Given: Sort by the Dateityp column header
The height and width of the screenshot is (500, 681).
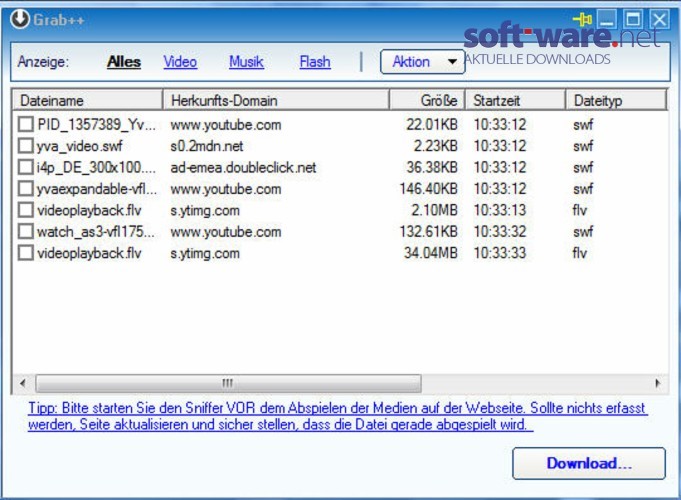Looking at the screenshot, I should (616, 100).
